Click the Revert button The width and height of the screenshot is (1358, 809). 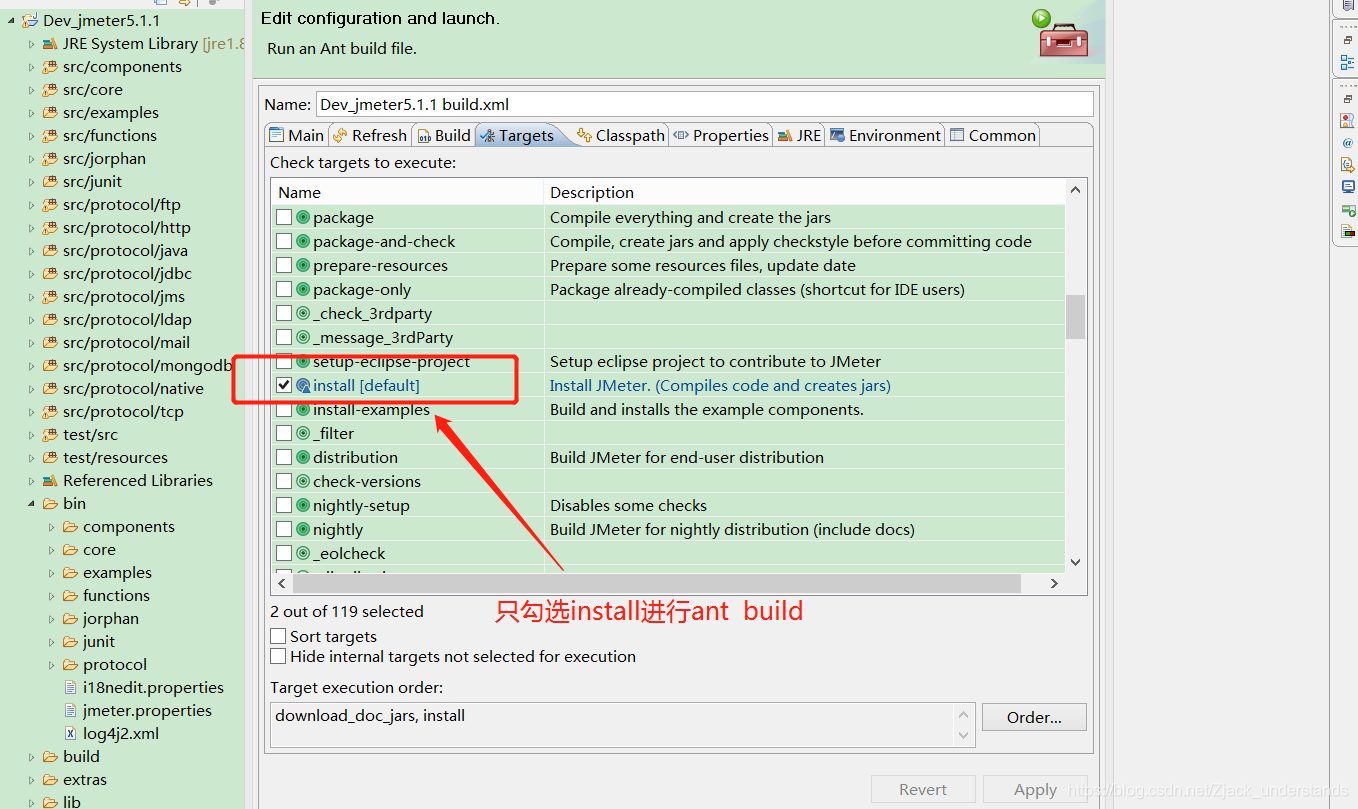pos(923,789)
